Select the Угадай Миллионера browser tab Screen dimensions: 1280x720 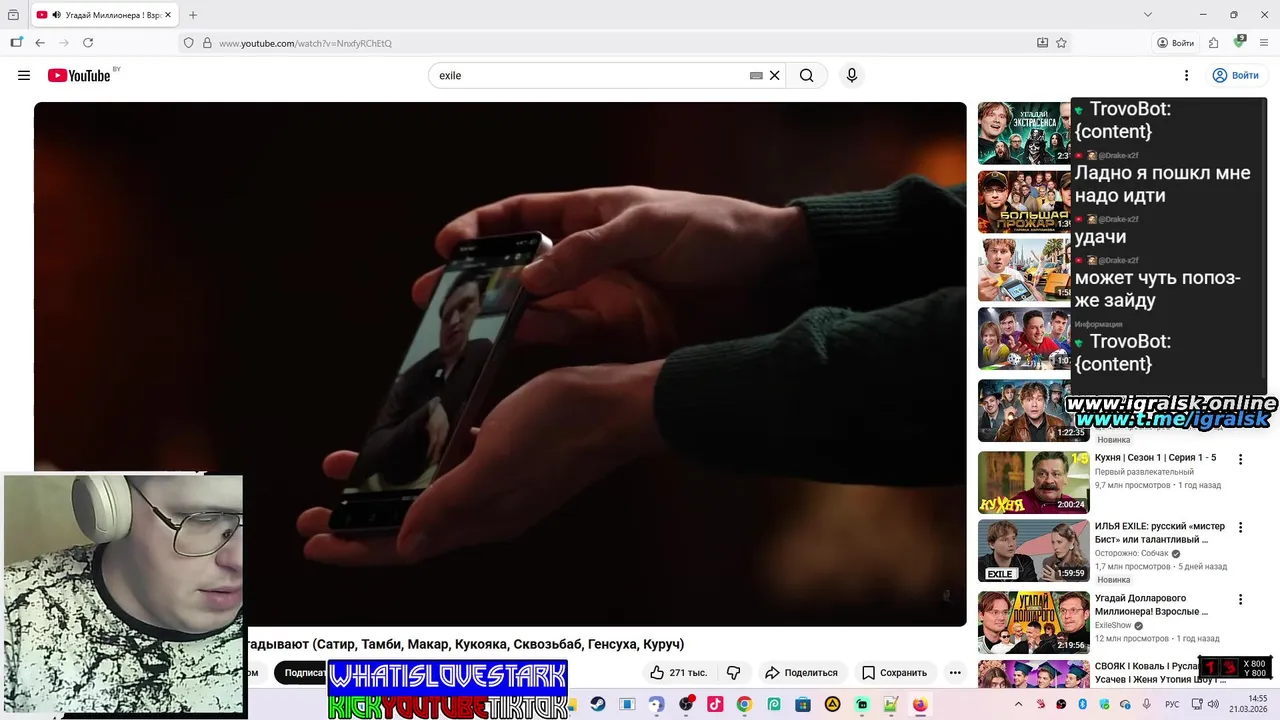coord(104,15)
